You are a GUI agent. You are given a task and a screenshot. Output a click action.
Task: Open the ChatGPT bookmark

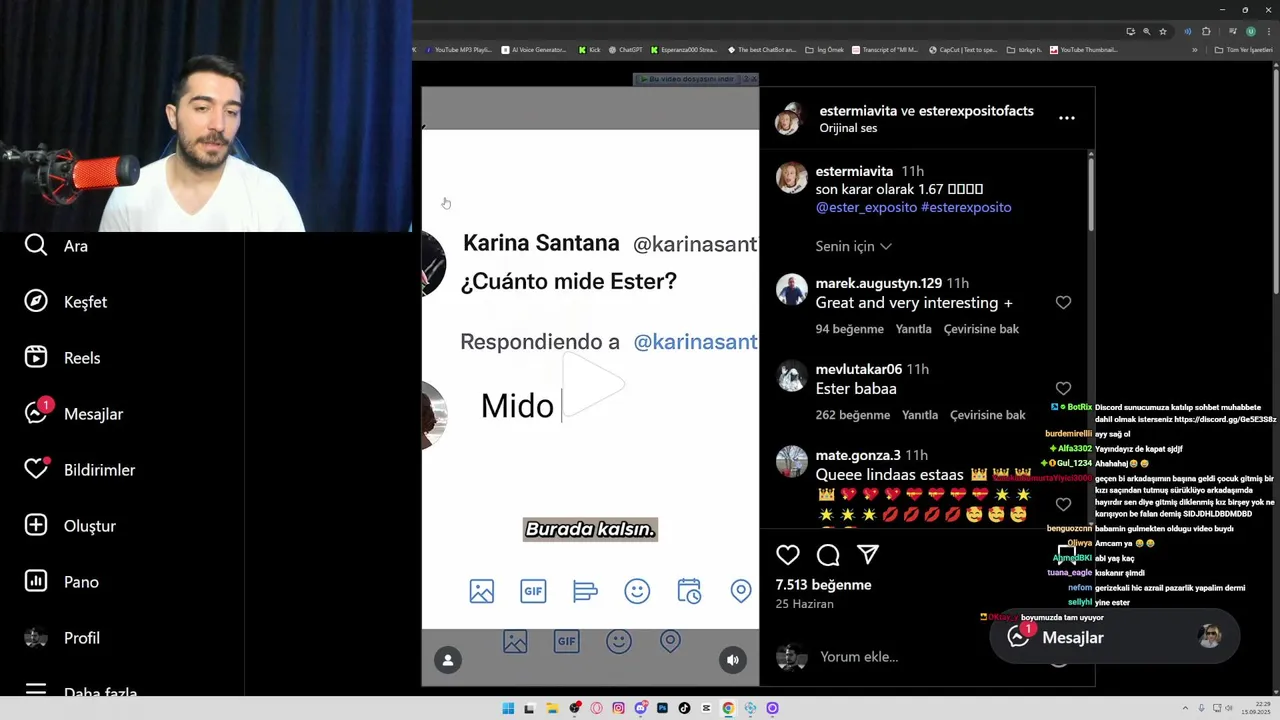[625, 50]
